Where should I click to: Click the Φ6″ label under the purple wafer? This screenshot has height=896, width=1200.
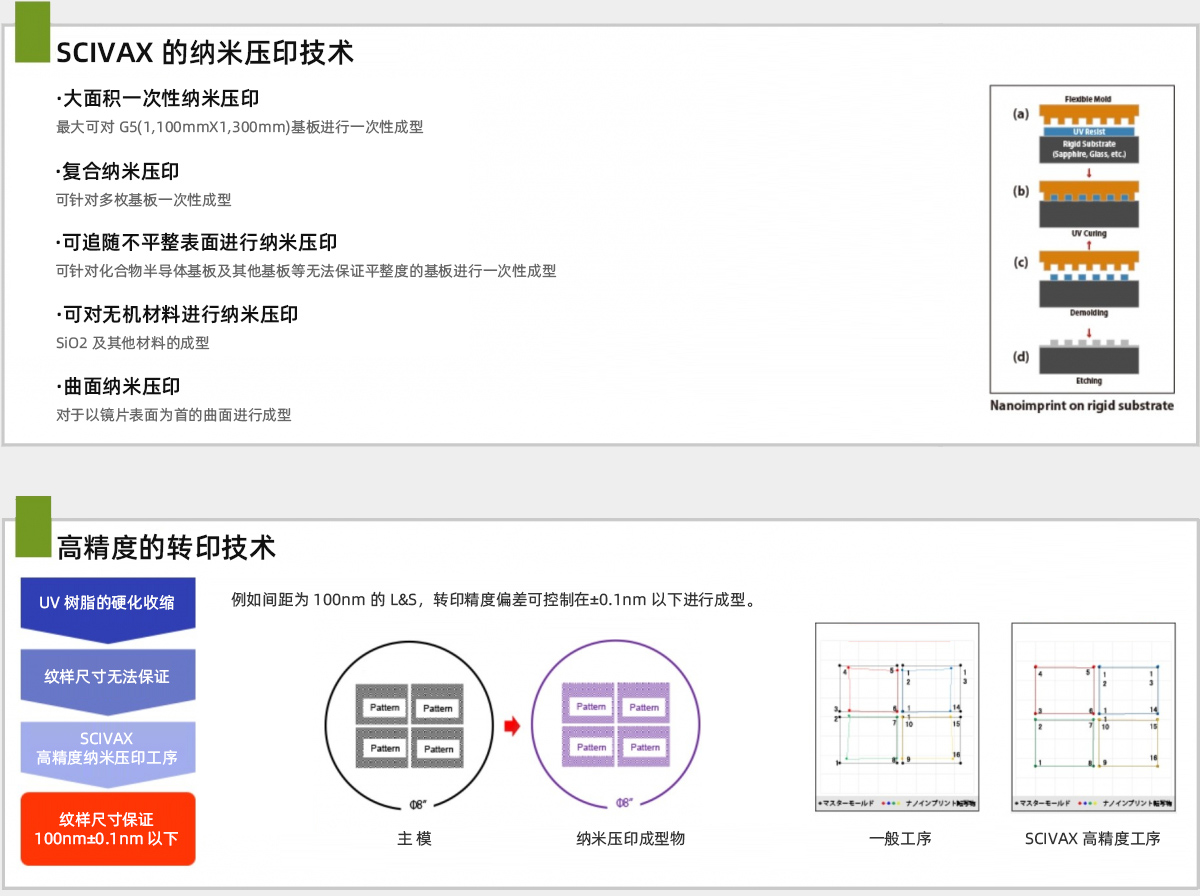625,803
